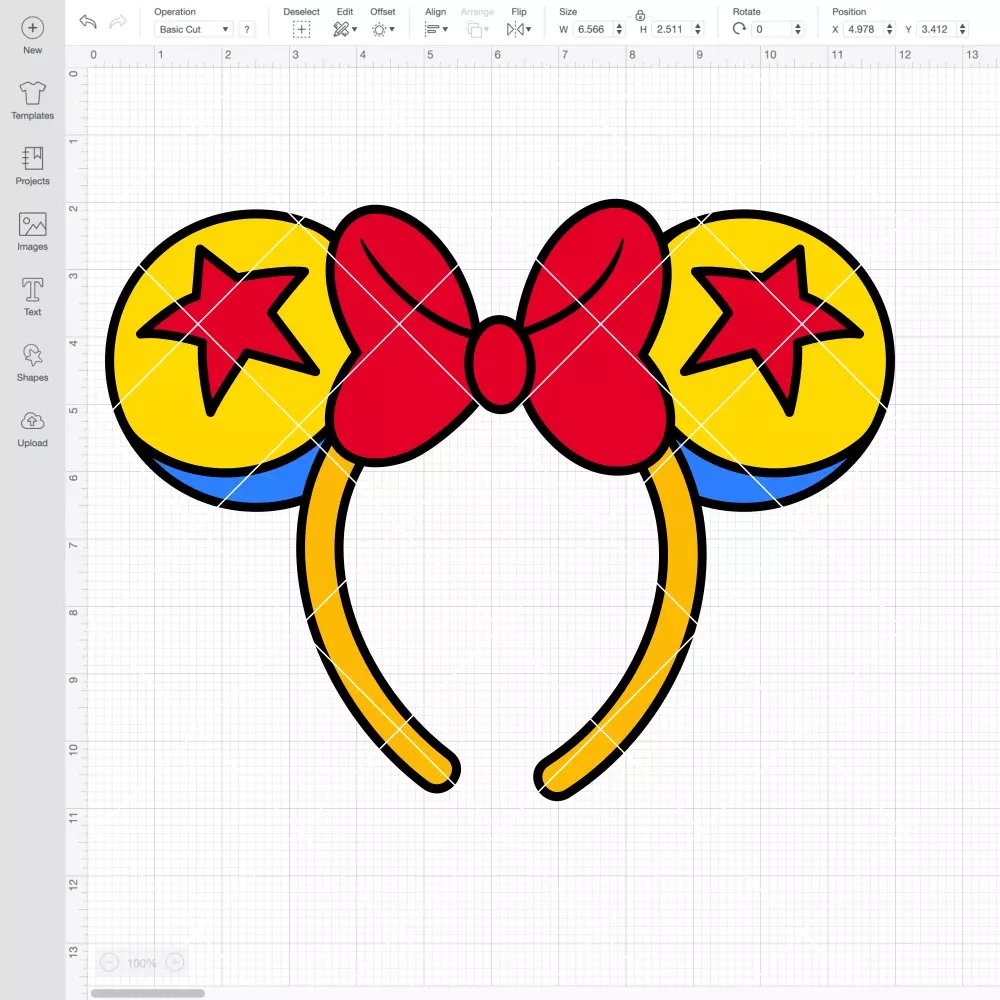Click the Position Y input field
The width and height of the screenshot is (1000, 1000).
[x=936, y=29]
